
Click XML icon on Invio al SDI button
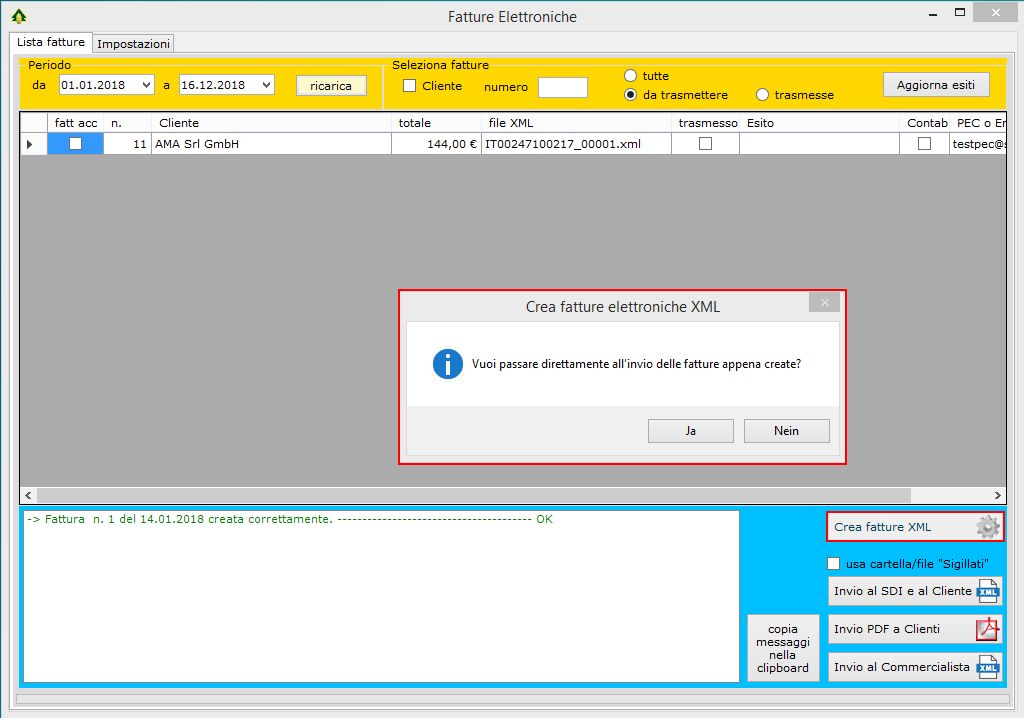988,591
